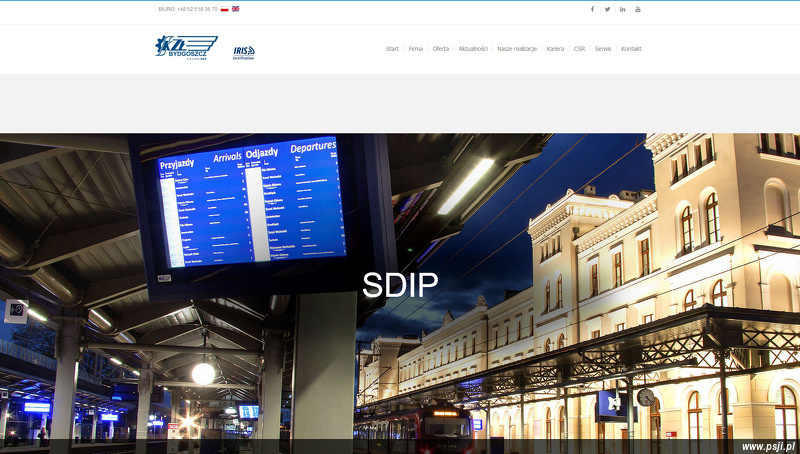Select Serwis in the navigation
Viewport: 800px width, 454px height.
tap(603, 49)
